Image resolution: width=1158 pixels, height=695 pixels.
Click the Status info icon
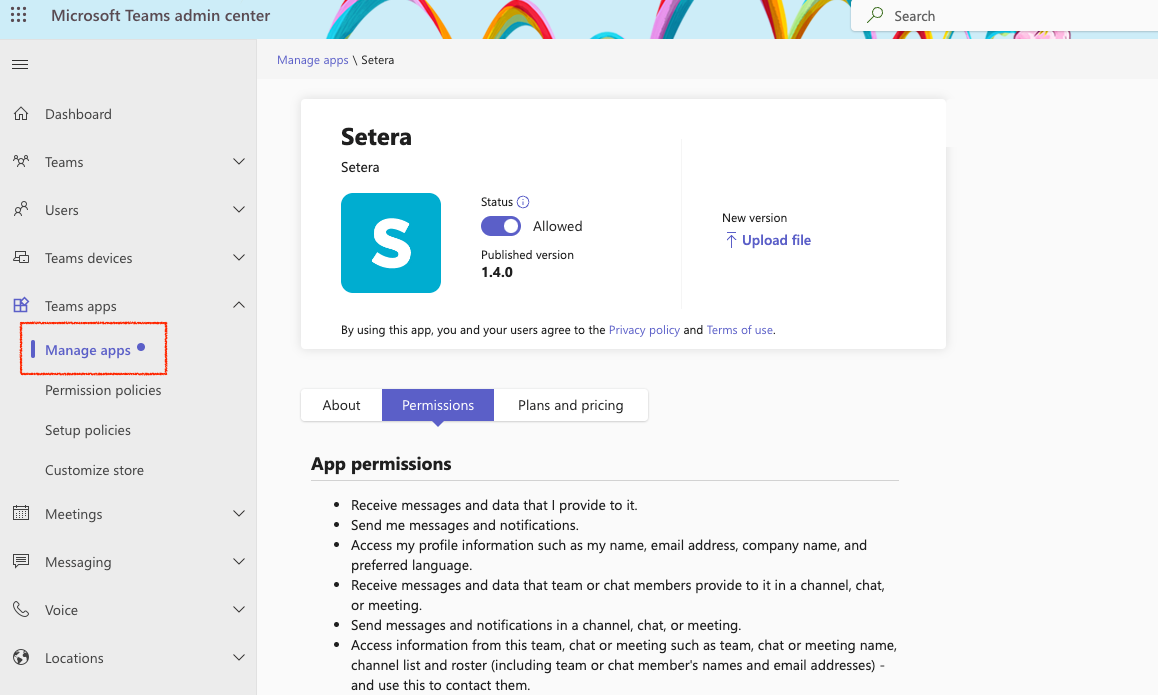523,202
